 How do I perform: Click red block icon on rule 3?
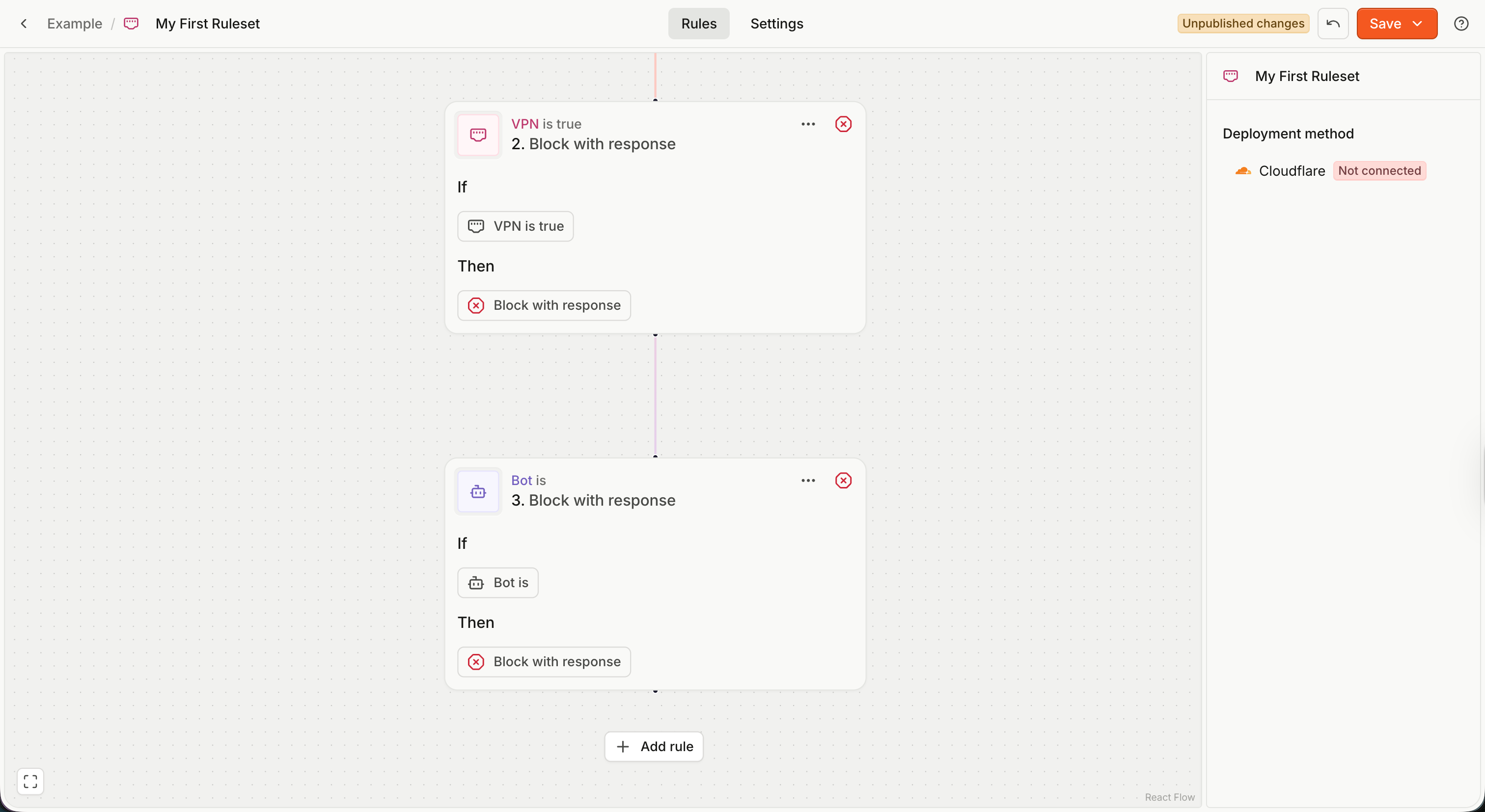[x=843, y=481]
